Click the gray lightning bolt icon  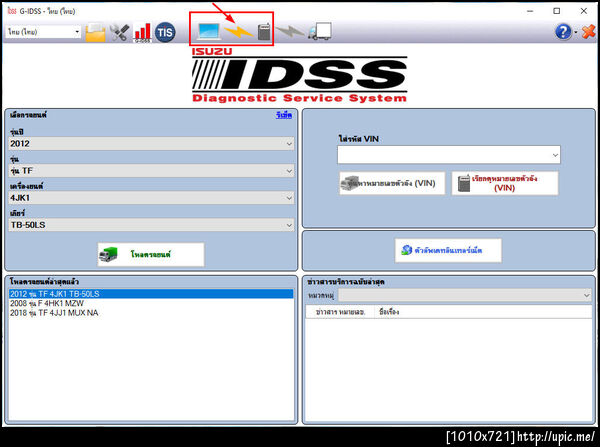click(290, 31)
